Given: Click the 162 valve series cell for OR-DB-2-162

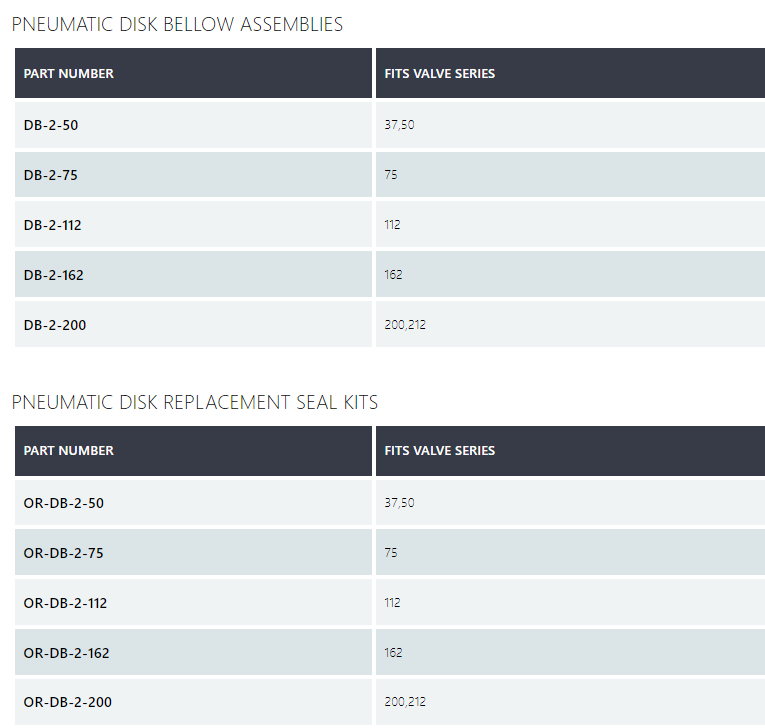Looking at the screenshot, I should point(394,653).
